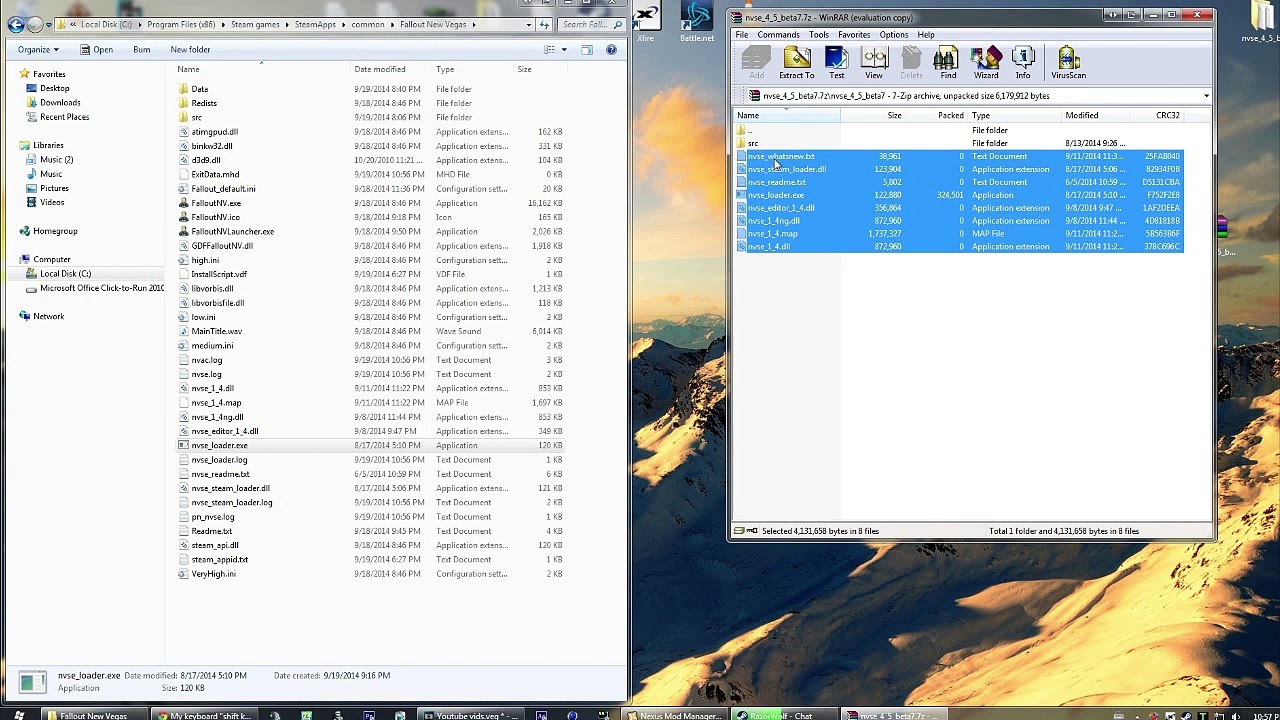Select Pictures library in navigation pane

tap(54, 188)
